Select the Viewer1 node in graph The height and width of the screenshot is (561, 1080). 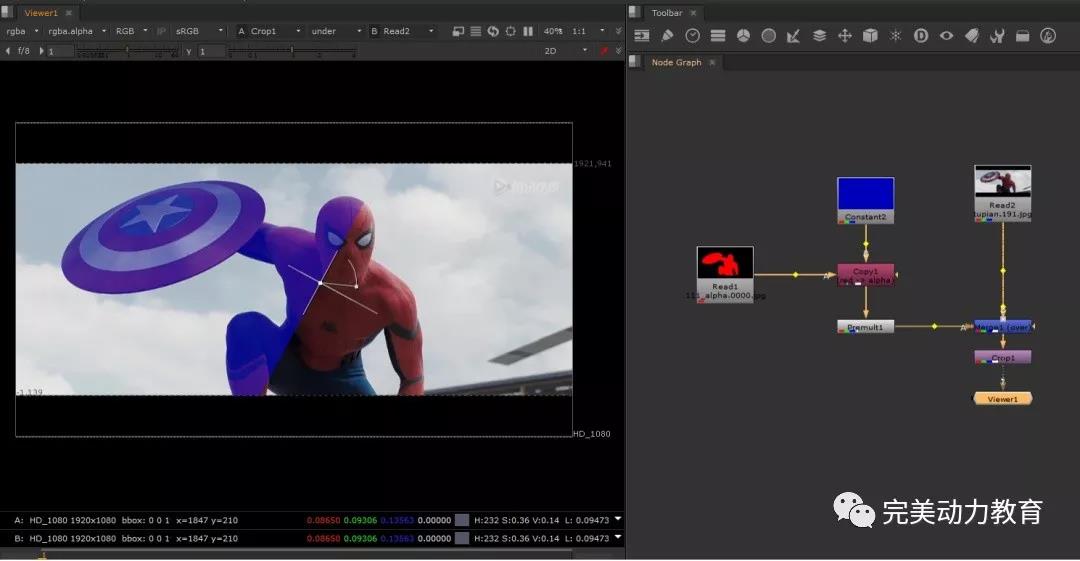point(1002,398)
